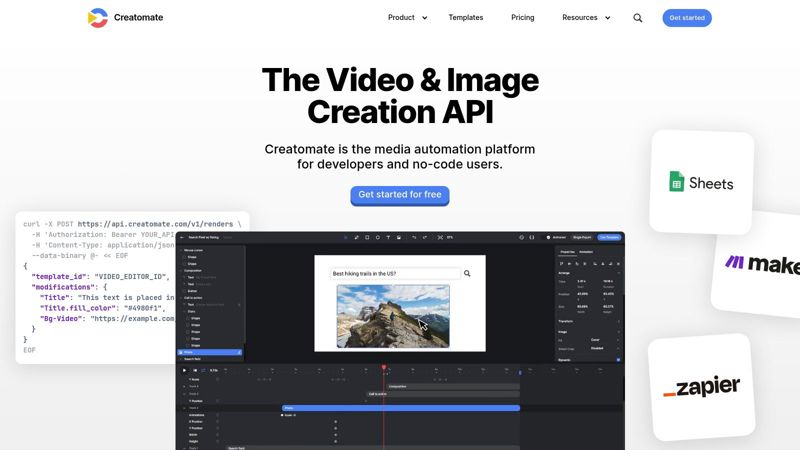The image size is (800, 450).
Task: Select the Text tool in editor toolbar
Action: pos(388,237)
